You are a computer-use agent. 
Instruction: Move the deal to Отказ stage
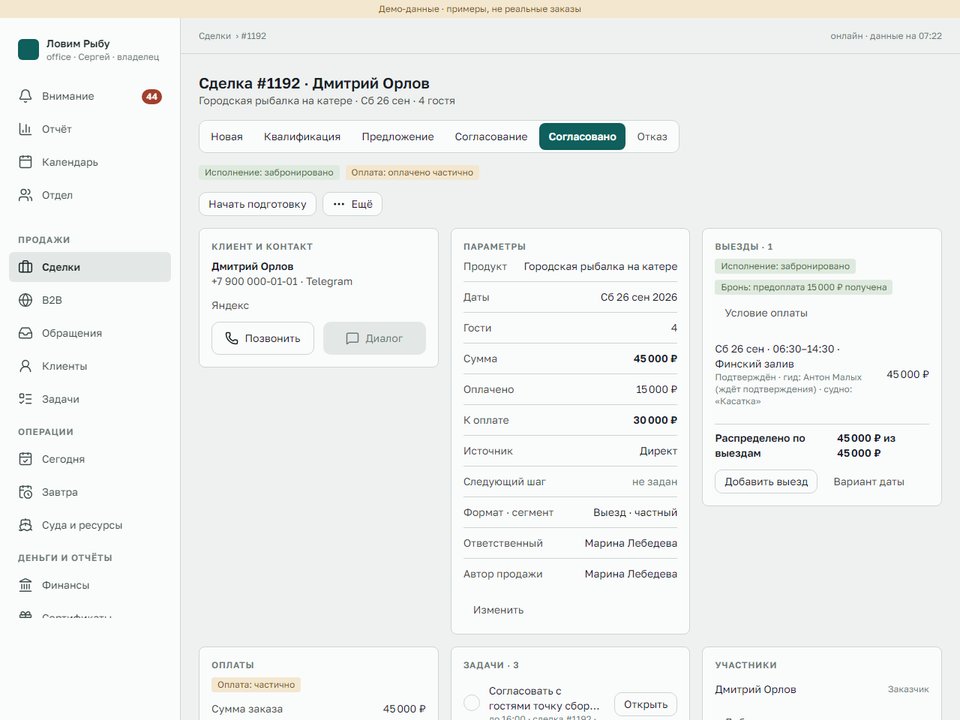click(x=652, y=137)
